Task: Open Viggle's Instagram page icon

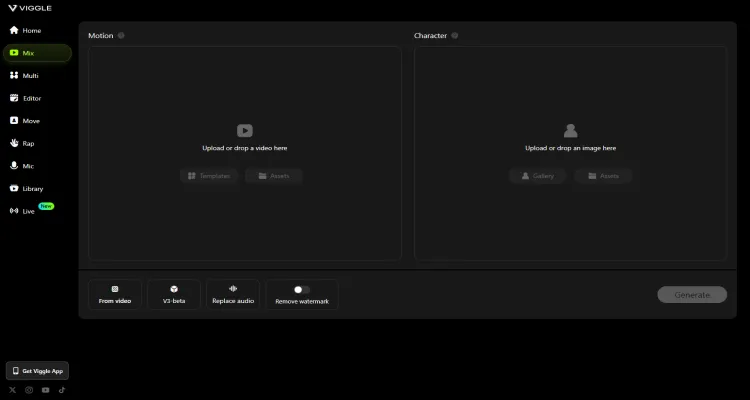Action: pos(29,390)
